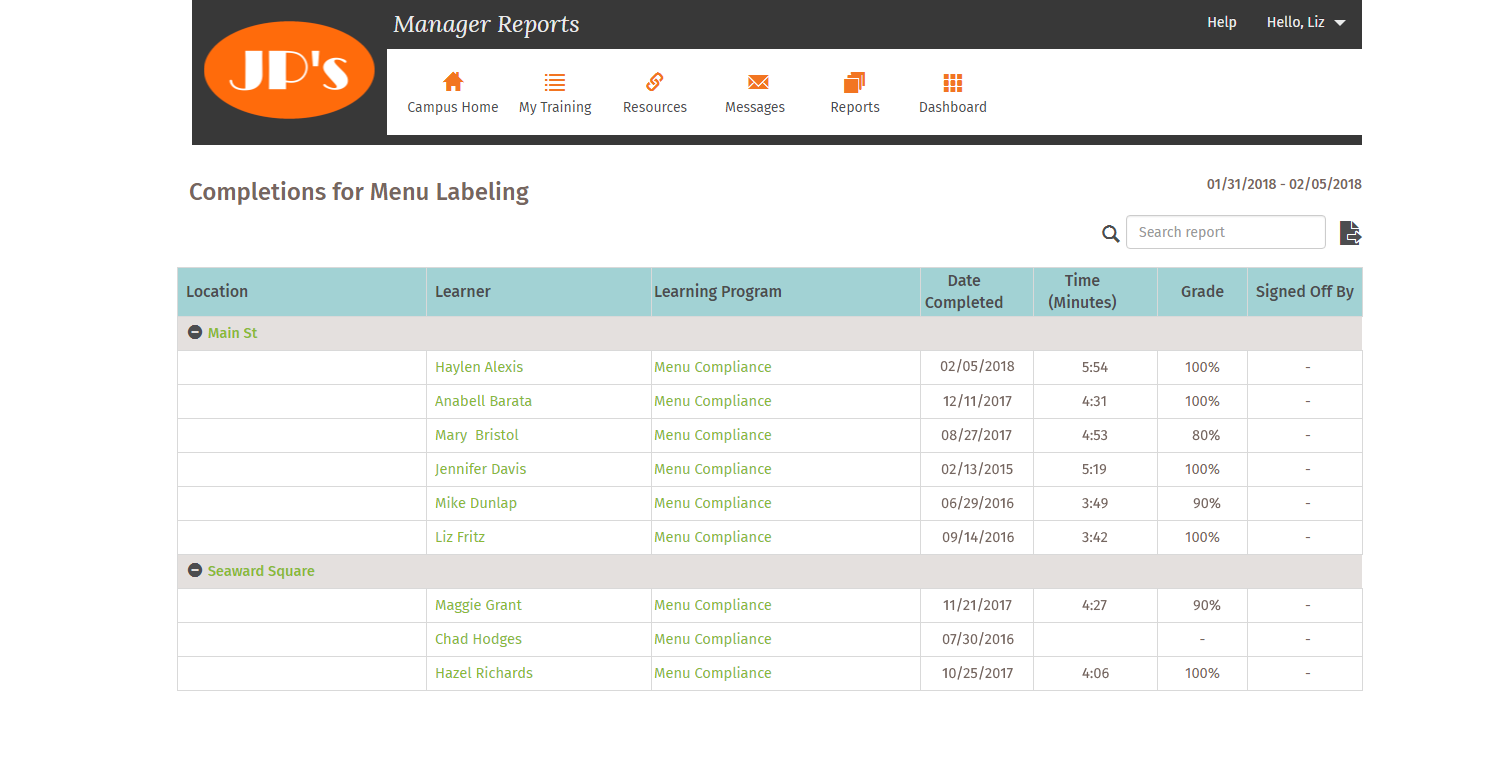Viewport: 1490px width, 774px height.
Task: Open the Main St location link
Action: [232, 333]
